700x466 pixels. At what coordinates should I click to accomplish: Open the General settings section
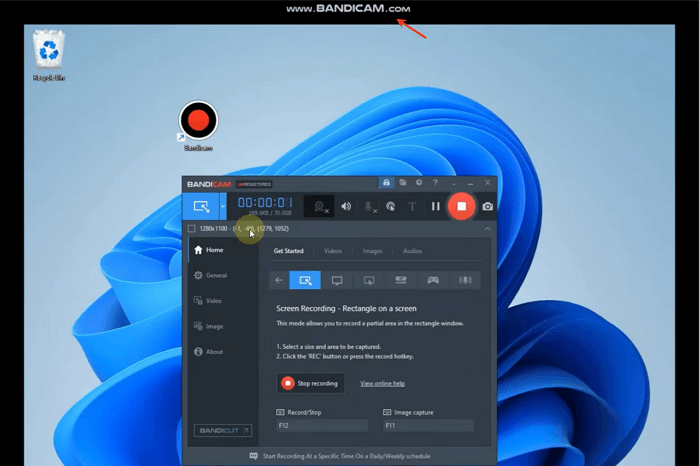click(x=223, y=275)
